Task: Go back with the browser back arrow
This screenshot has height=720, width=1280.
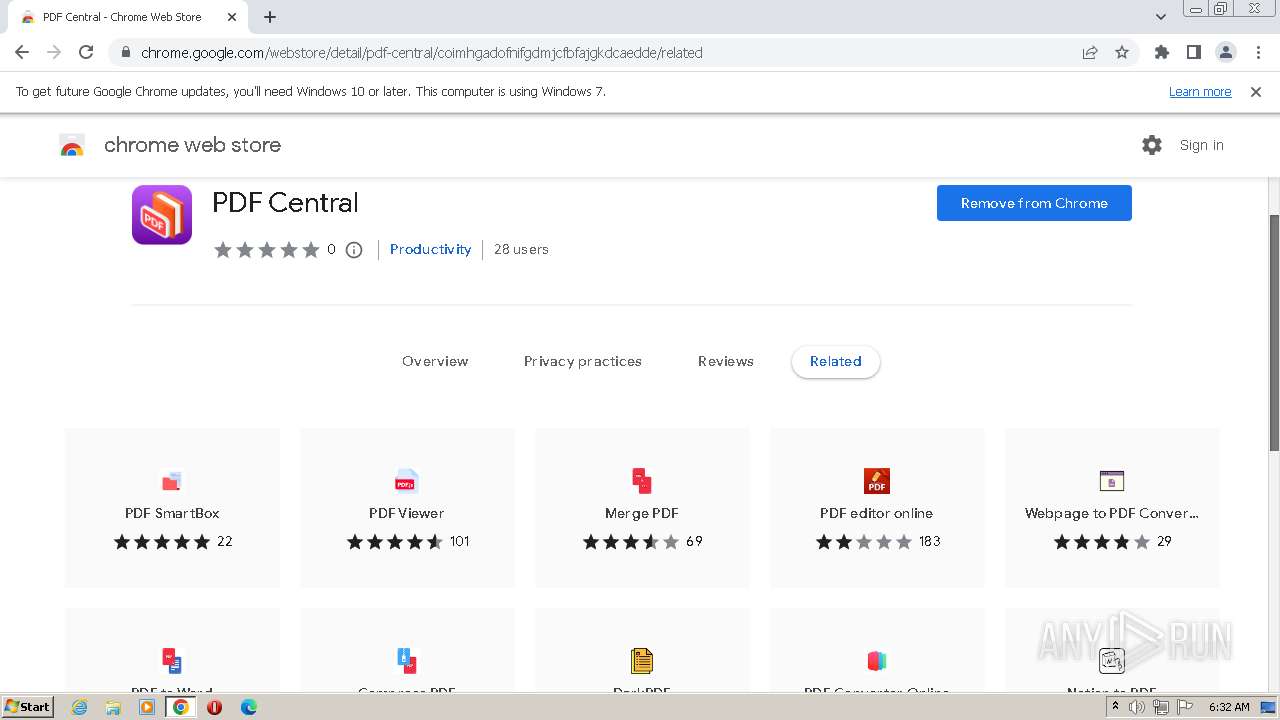Action: (22, 53)
